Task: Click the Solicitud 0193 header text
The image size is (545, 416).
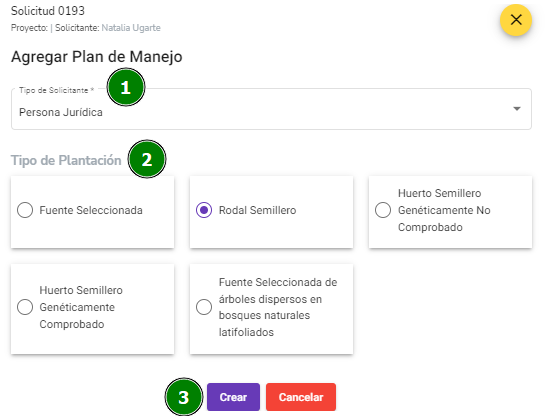Action: click(x=48, y=11)
